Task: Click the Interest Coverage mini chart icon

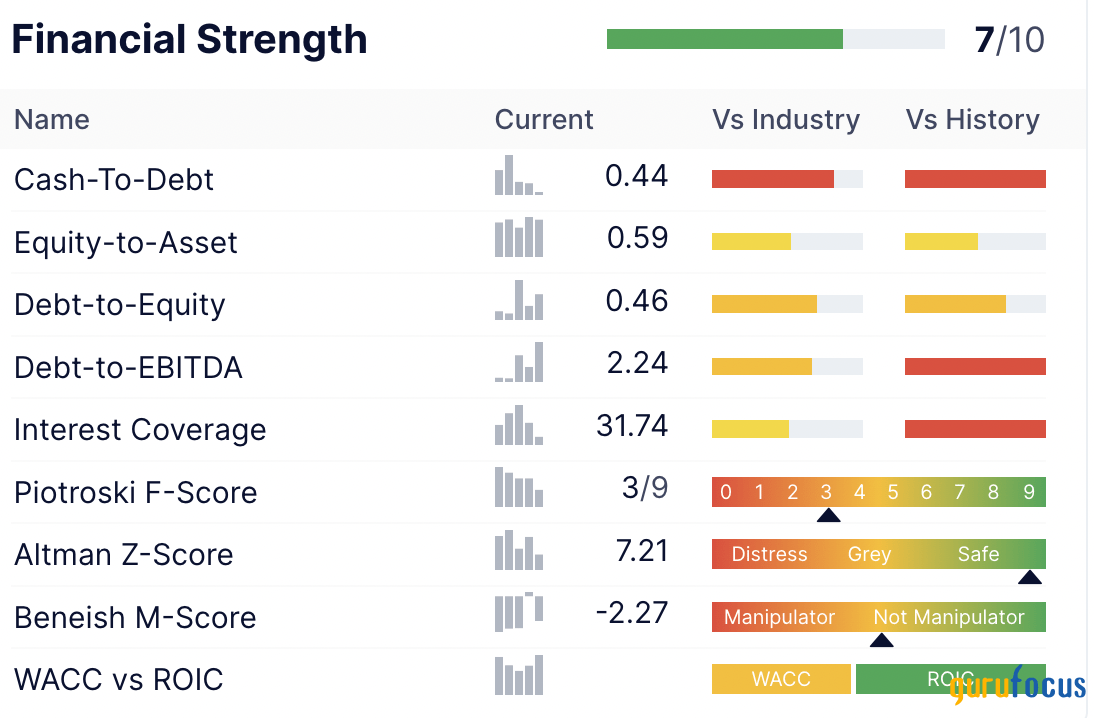Action: (519, 426)
